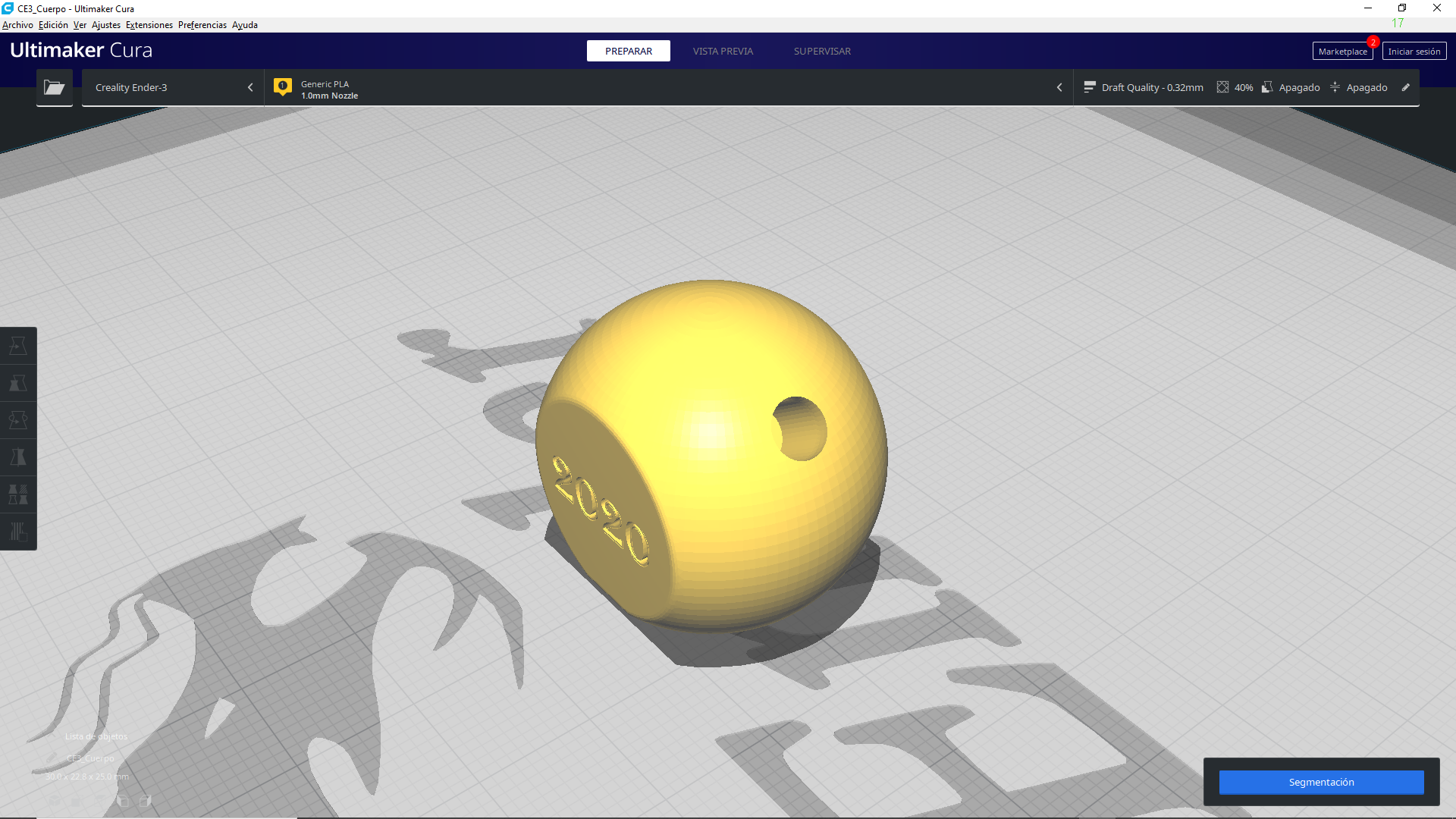Click the Generic PLA material warning icon

[x=283, y=86]
